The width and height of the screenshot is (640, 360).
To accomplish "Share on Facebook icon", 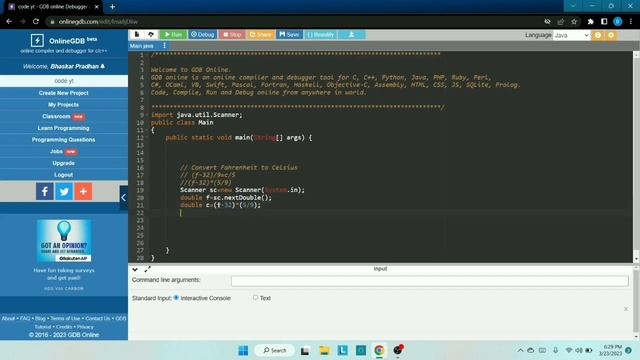I will pos(45,191).
